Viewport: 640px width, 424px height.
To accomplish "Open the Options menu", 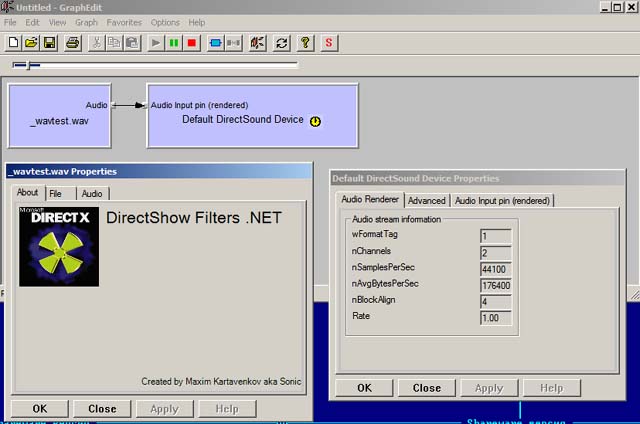I will click(x=165, y=22).
